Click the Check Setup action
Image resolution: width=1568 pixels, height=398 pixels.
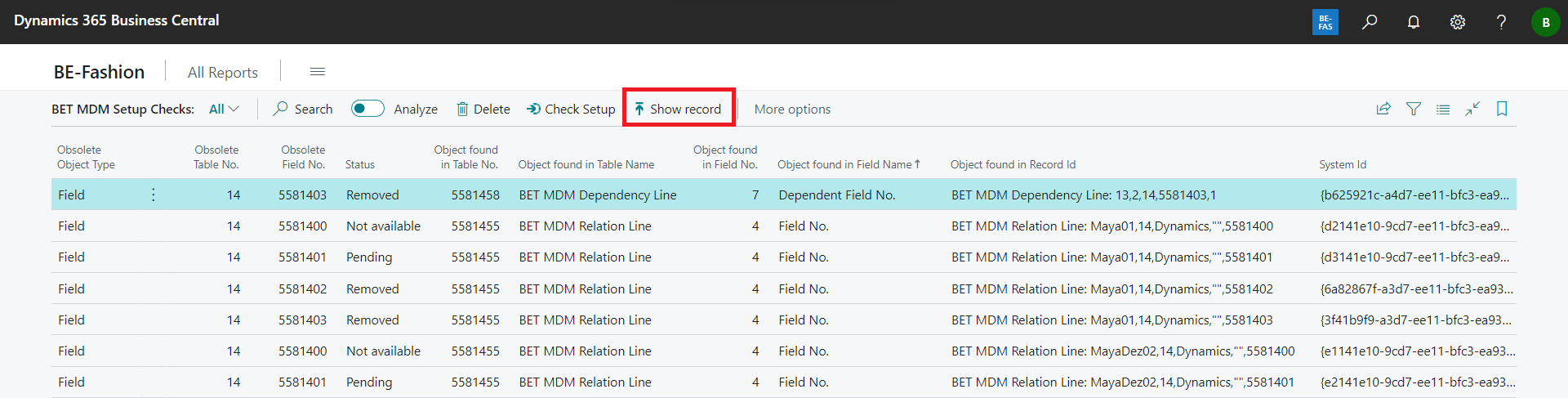click(571, 109)
